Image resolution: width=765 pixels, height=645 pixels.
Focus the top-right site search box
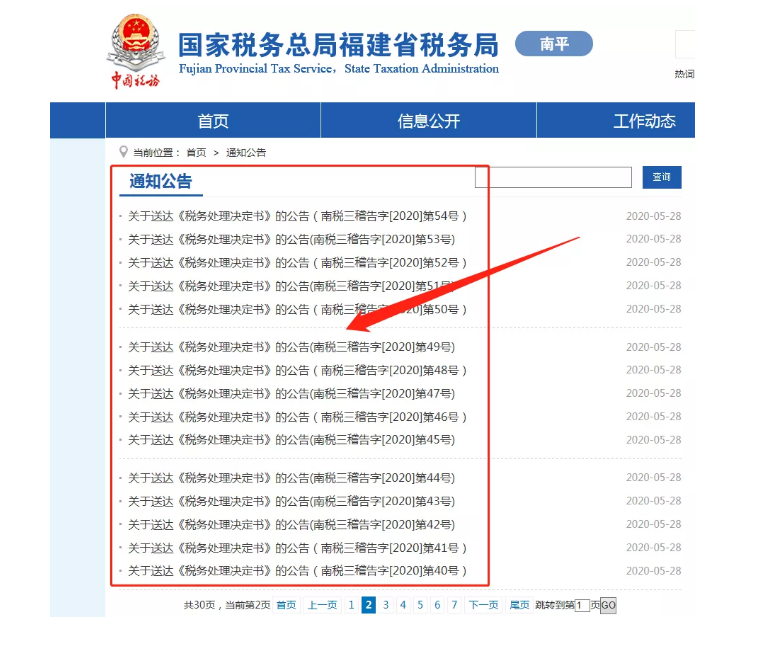point(685,44)
